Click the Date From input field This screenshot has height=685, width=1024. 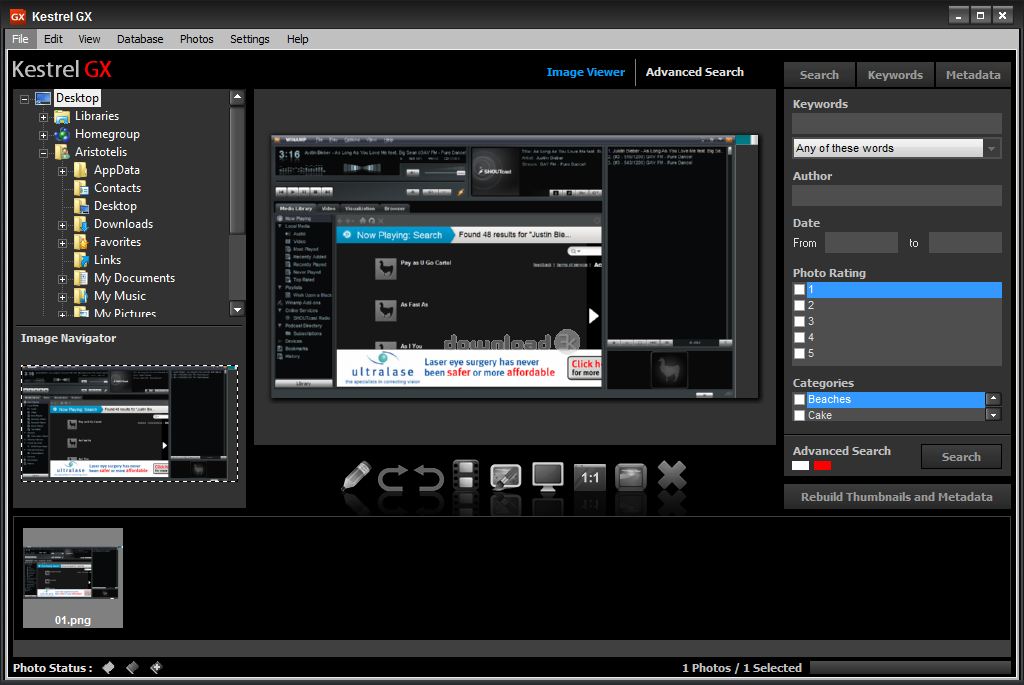pyautogui.click(x=861, y=242)
